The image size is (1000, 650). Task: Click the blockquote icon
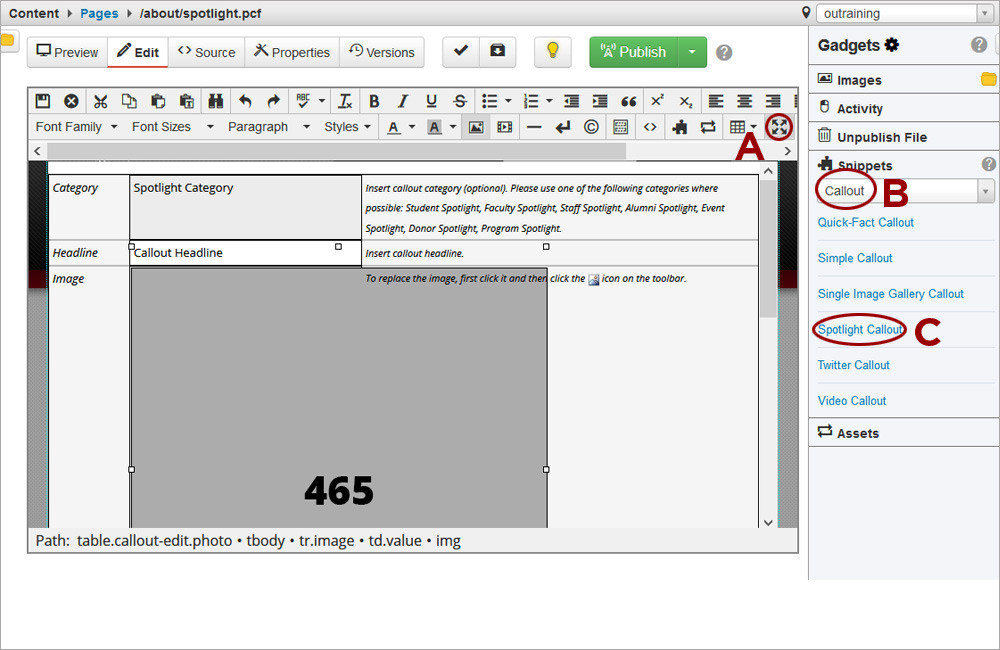click(628, 101)
